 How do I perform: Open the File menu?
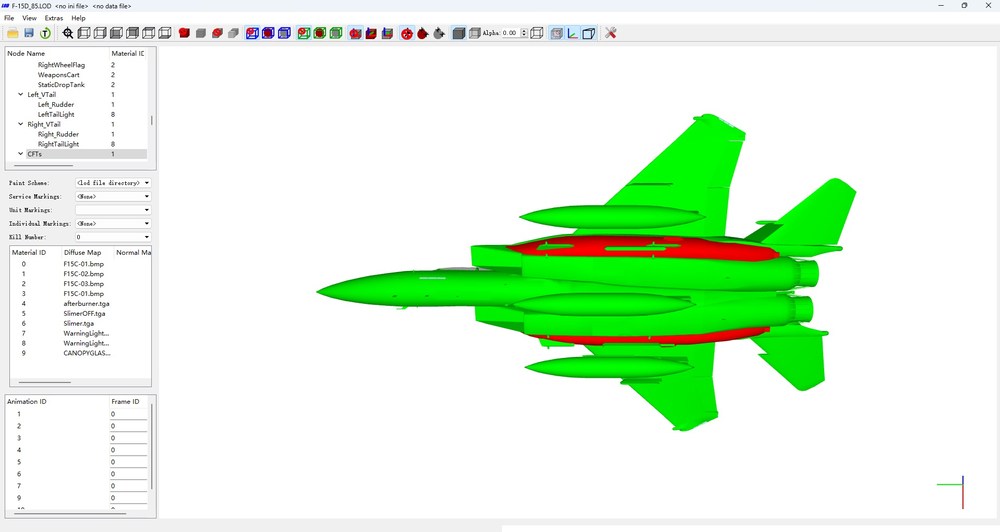9,18
